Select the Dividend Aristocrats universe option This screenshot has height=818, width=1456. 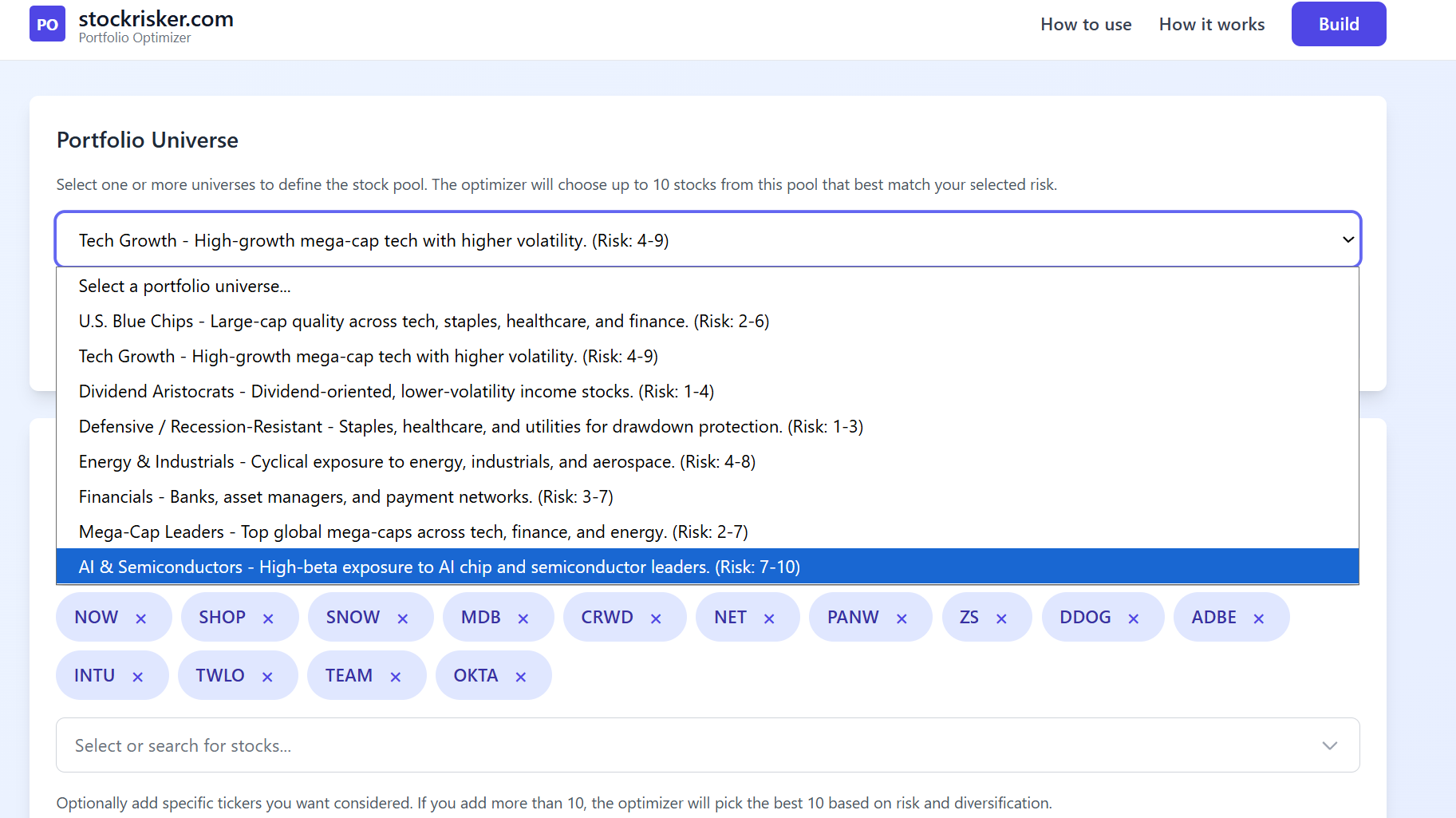397,391
